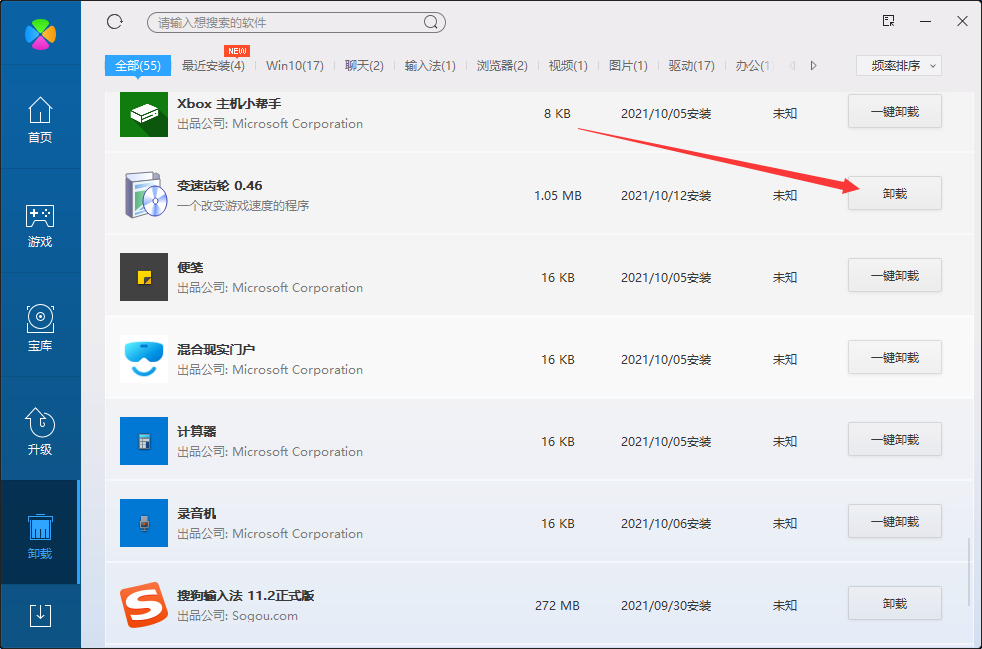Close the software manager window
982x649 pixels.
pyautogui.click(x=963, y=21)
